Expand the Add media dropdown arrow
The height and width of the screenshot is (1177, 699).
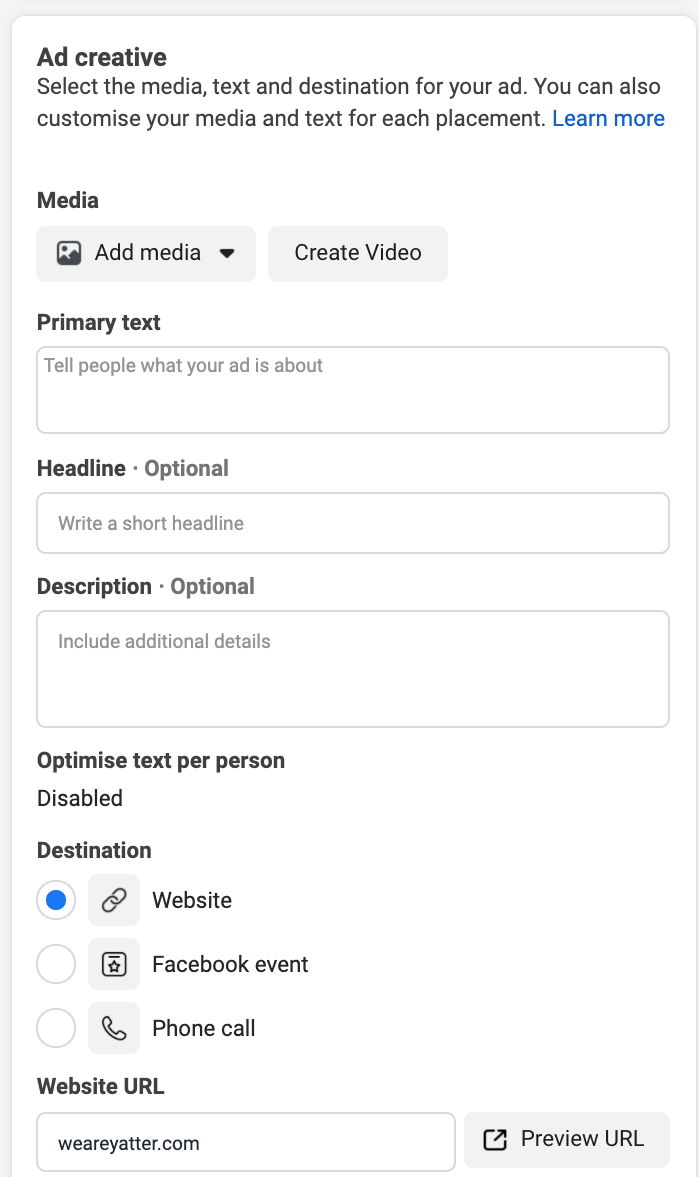(227, 254)
